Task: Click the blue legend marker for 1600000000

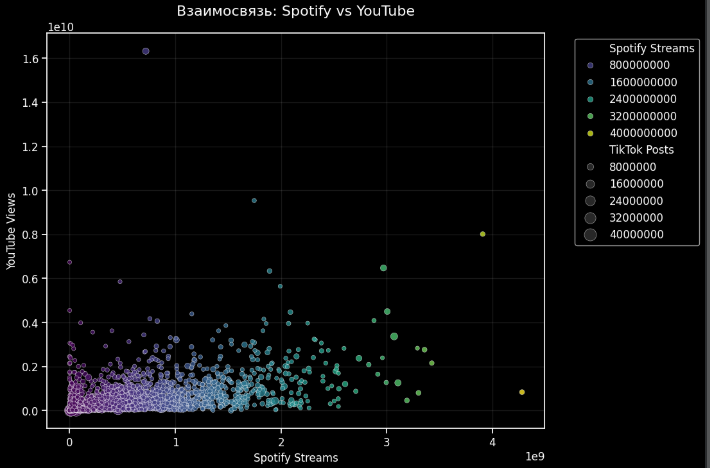Action: tap(590, 82)
